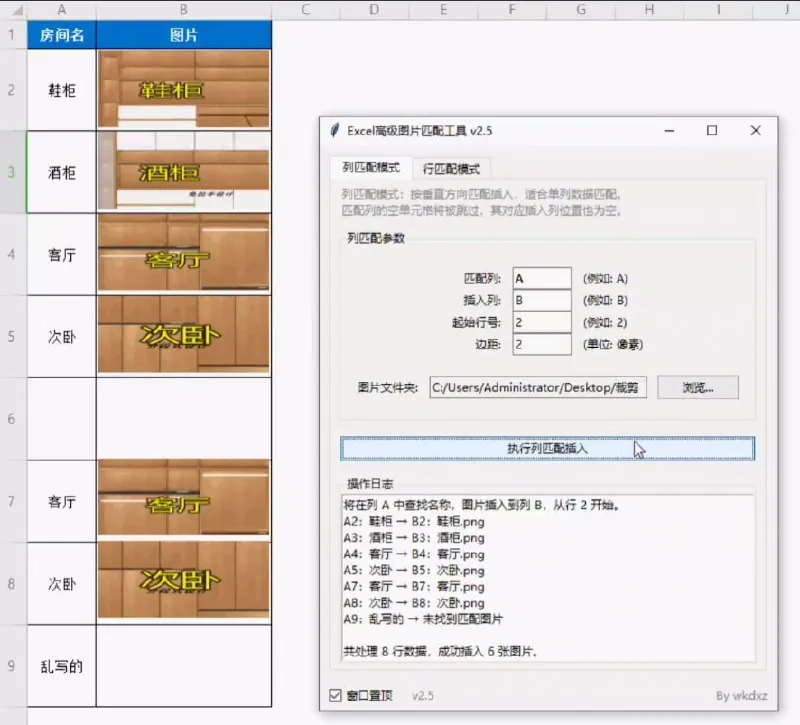Viewport: 800px width, 725px height.
Task: Click the 浏览... browse button
Action: (x=697, y=386)
